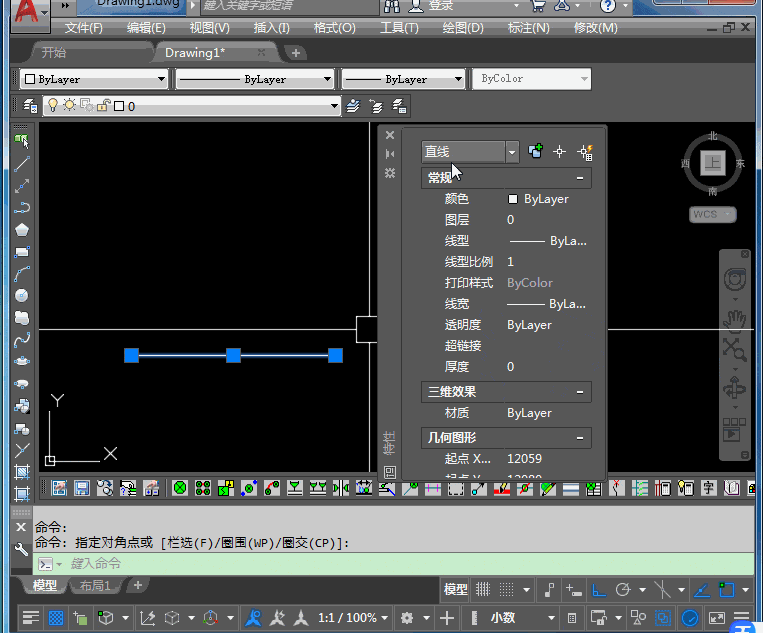Click the Select Objects crosshair icon

tap(560, 152)
